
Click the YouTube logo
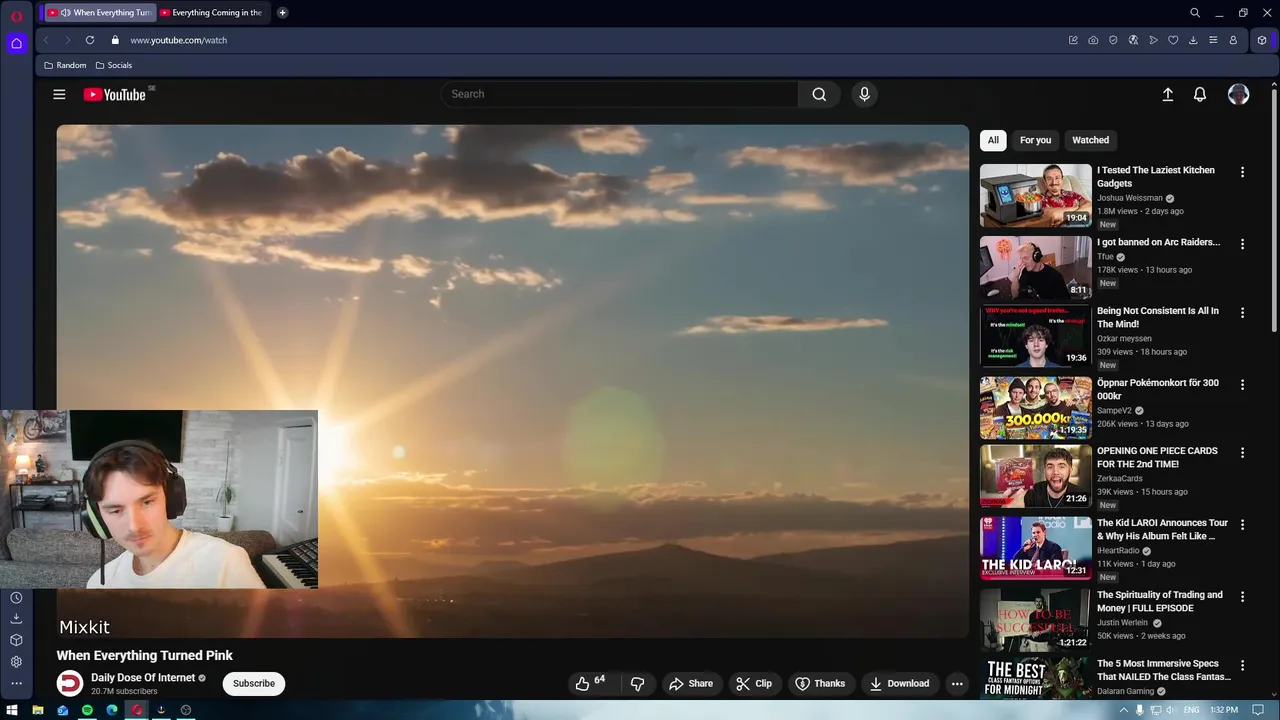click(115, 94)
